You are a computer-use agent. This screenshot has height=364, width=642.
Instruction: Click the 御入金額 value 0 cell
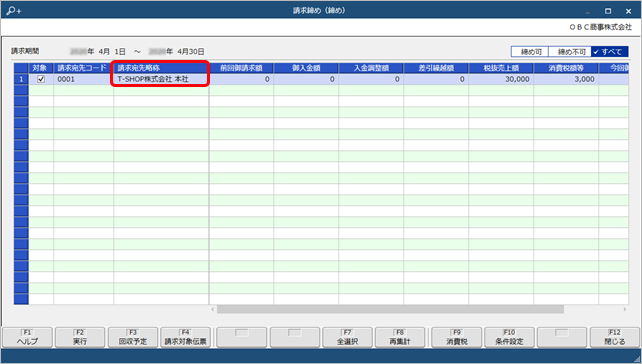tap(306, 79)
